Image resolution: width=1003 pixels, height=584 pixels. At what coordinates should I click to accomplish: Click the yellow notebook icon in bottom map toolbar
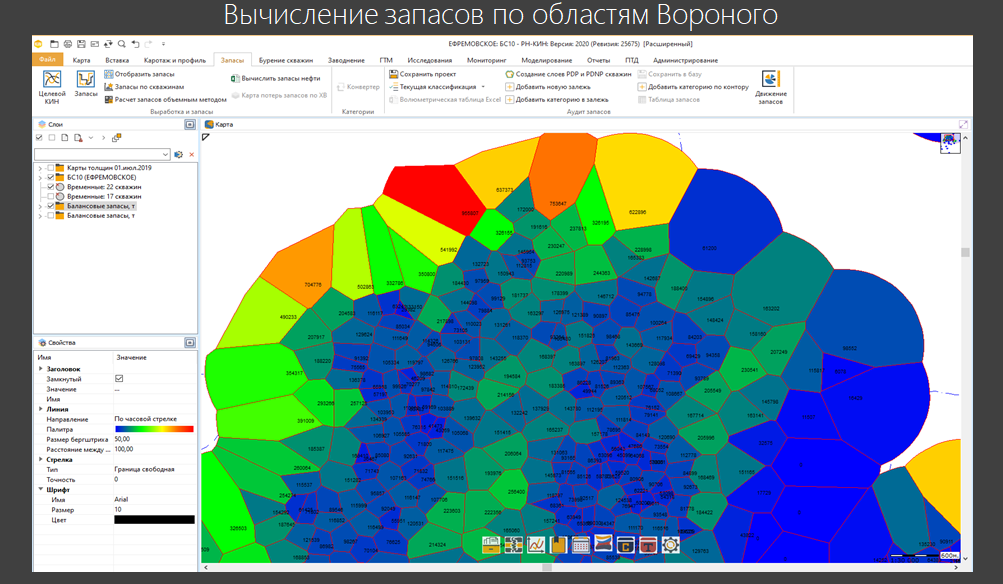(x=558, y=544)
